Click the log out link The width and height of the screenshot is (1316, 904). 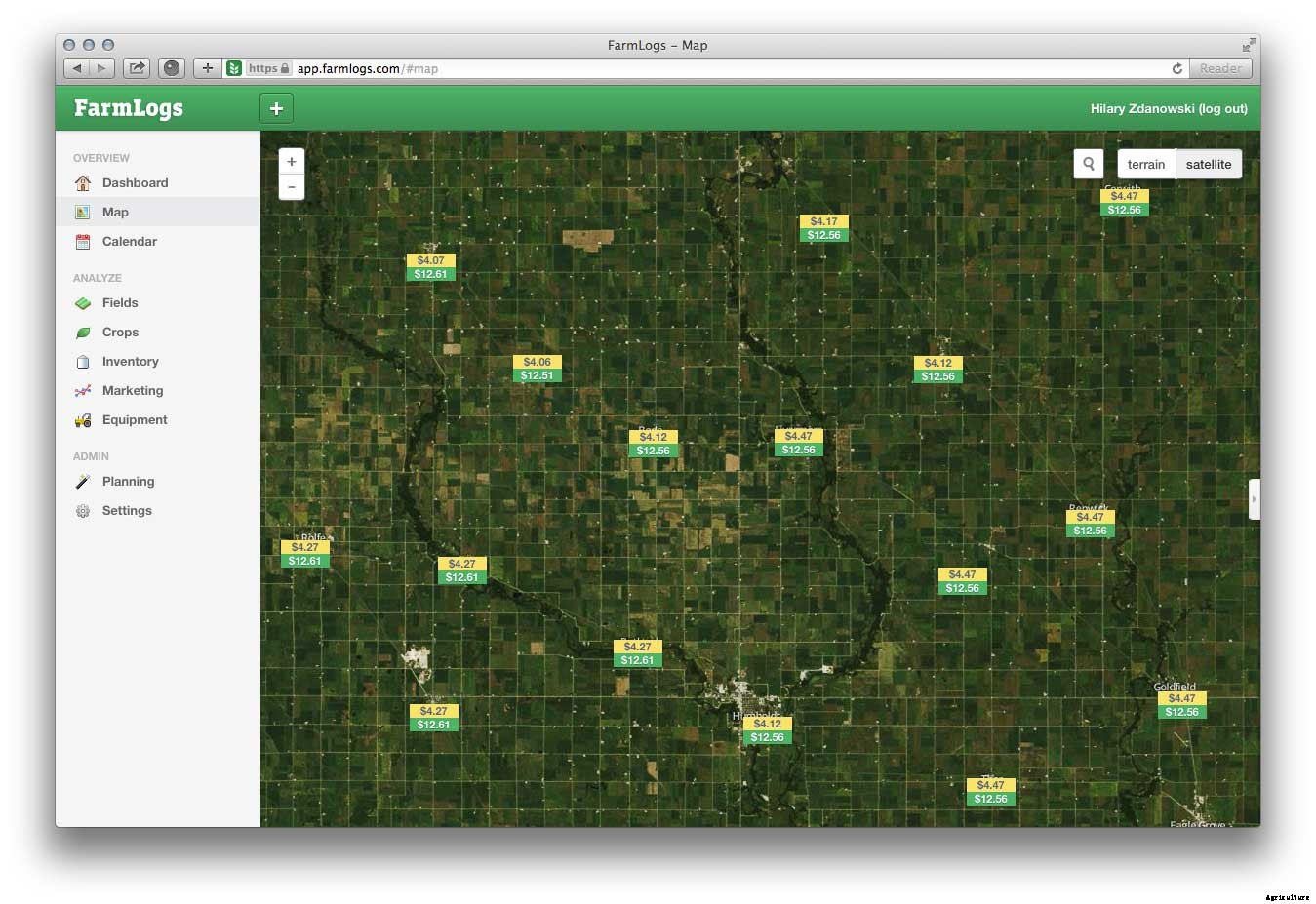click(x=1222, y=108)
